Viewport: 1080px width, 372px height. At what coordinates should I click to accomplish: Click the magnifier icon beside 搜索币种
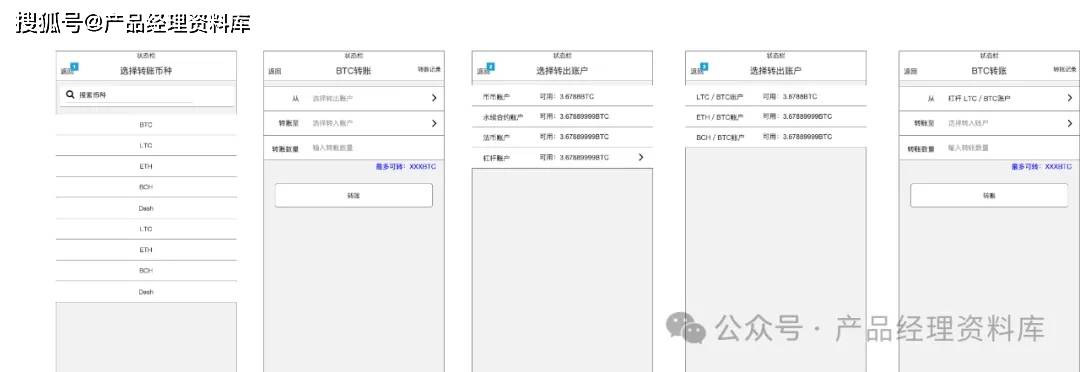click(70, 94)
